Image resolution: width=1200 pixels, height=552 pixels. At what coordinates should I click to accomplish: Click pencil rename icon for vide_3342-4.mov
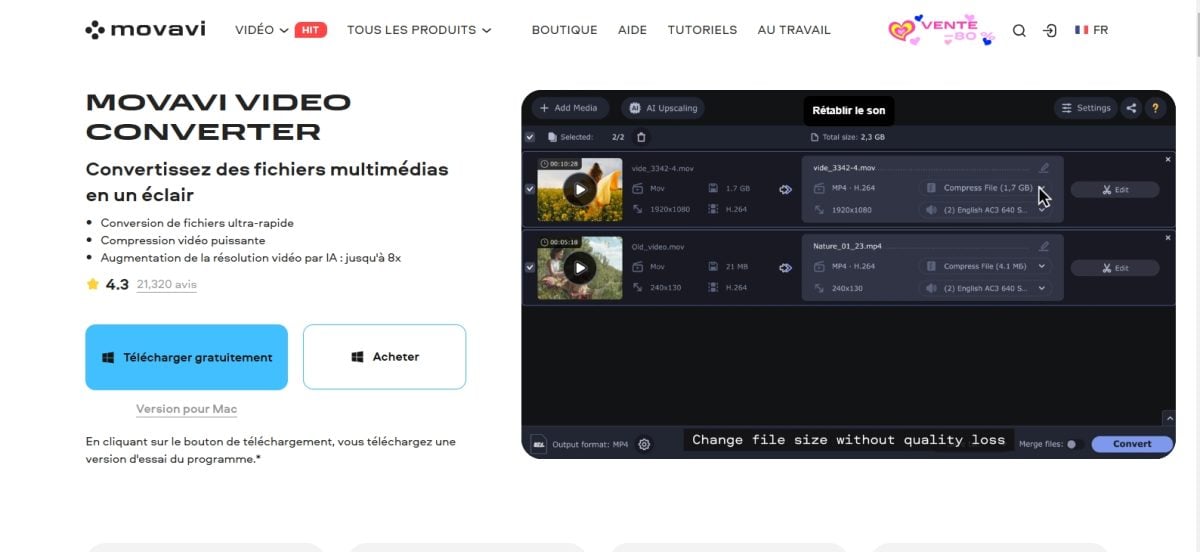pyautogui.click(x=1044, y=168)
